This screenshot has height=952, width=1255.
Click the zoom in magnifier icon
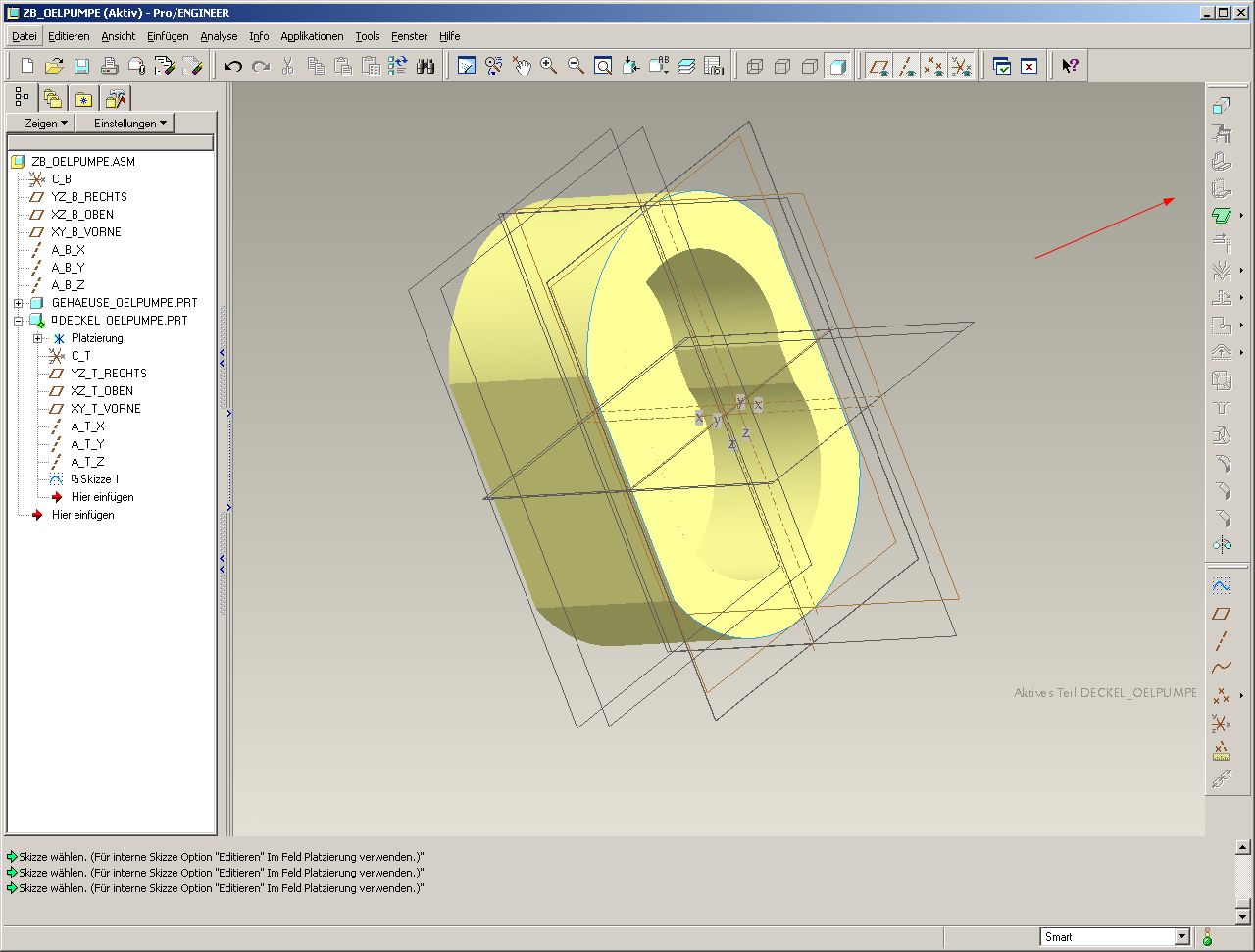click(549, 66)
